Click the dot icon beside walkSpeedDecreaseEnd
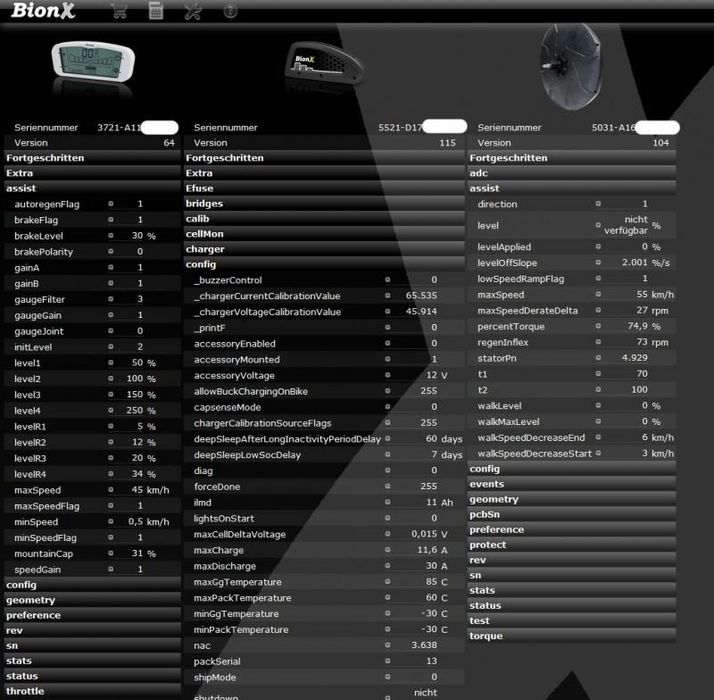This screenshot has width=714, height=700. pyautogui.click(x=598, y=437)
